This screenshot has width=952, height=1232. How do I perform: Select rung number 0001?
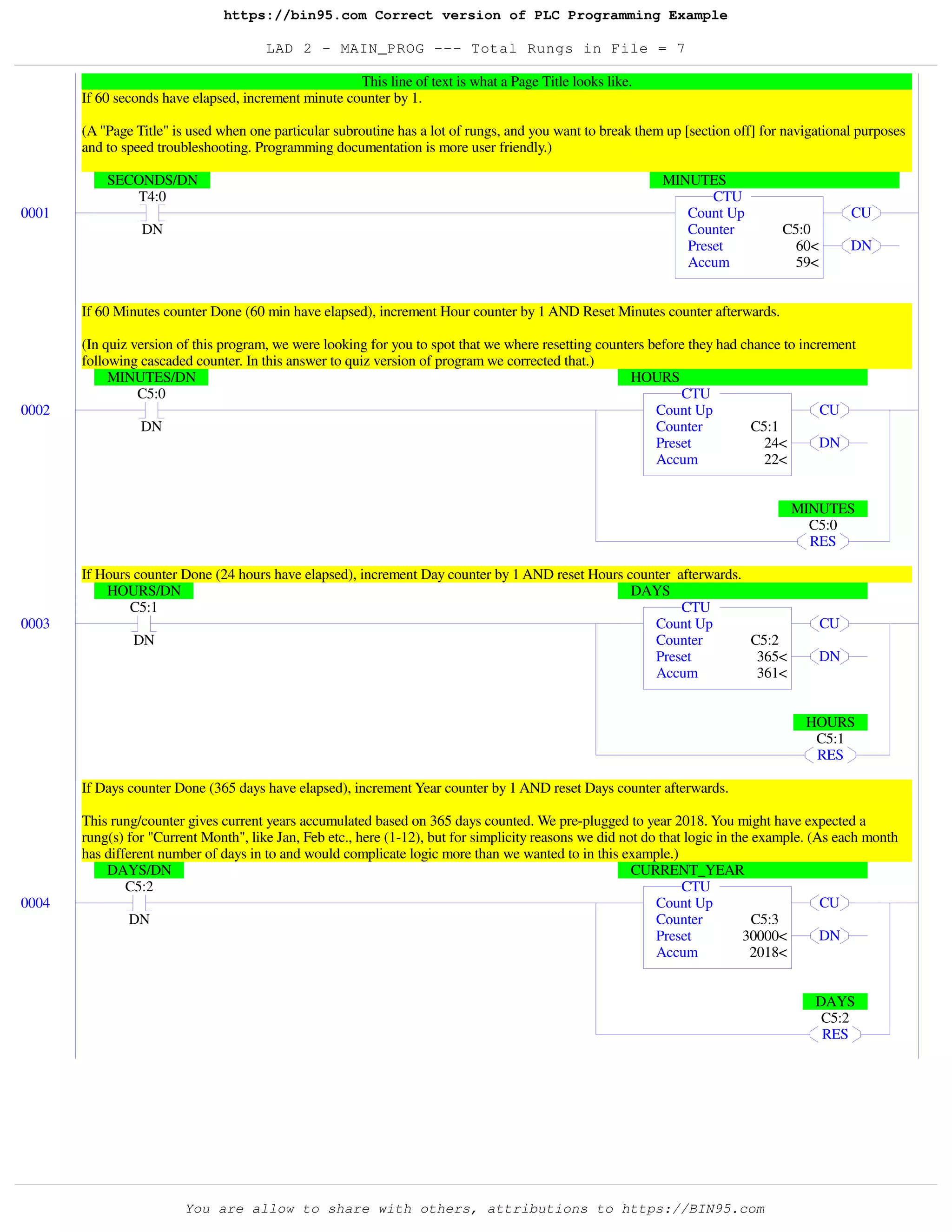[x=35, y=213]
